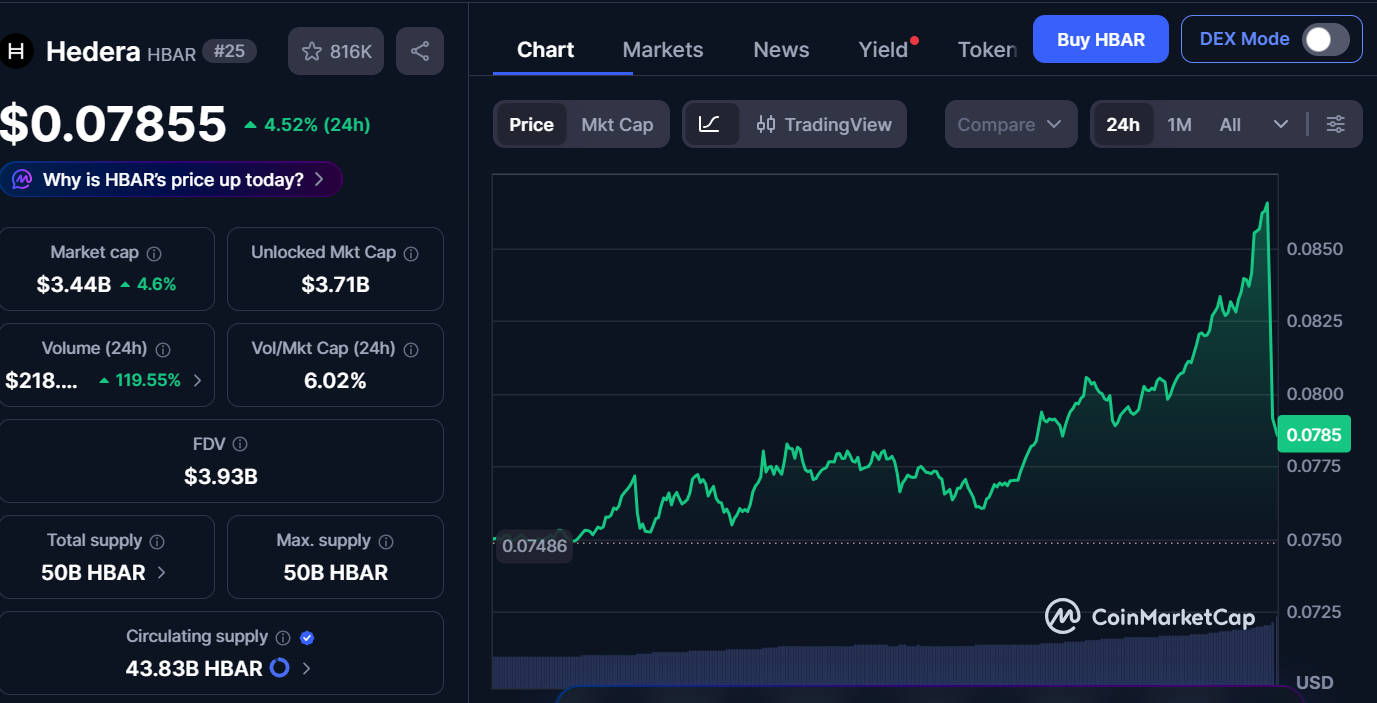
Task: Click the share icon button
Action: click(420, 51)
